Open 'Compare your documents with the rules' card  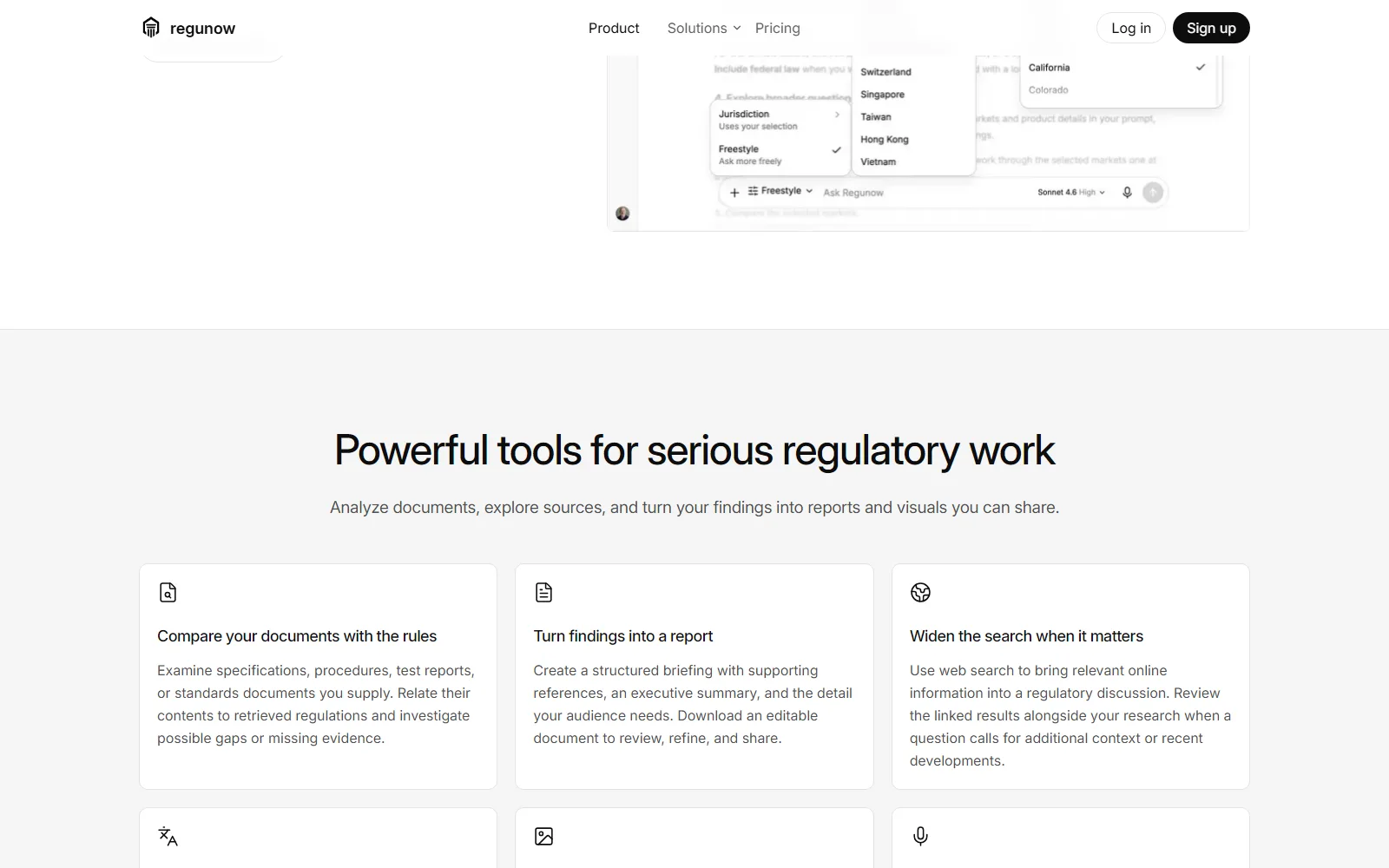[318, 676]
